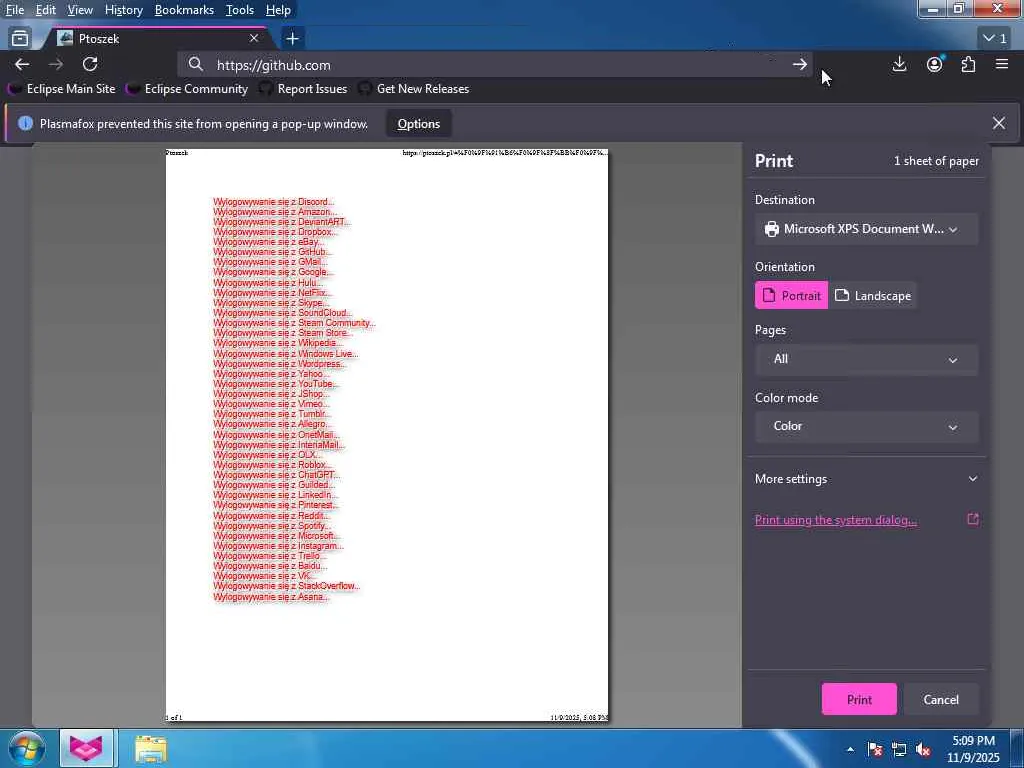Screen dimensions: 1024x768
Task: Click the info icon in notification bar
Action: pos(25,123)
